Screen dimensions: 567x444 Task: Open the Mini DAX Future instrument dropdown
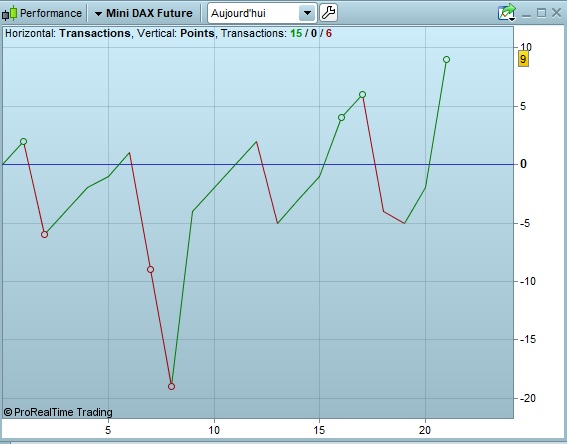pos(144,13)
